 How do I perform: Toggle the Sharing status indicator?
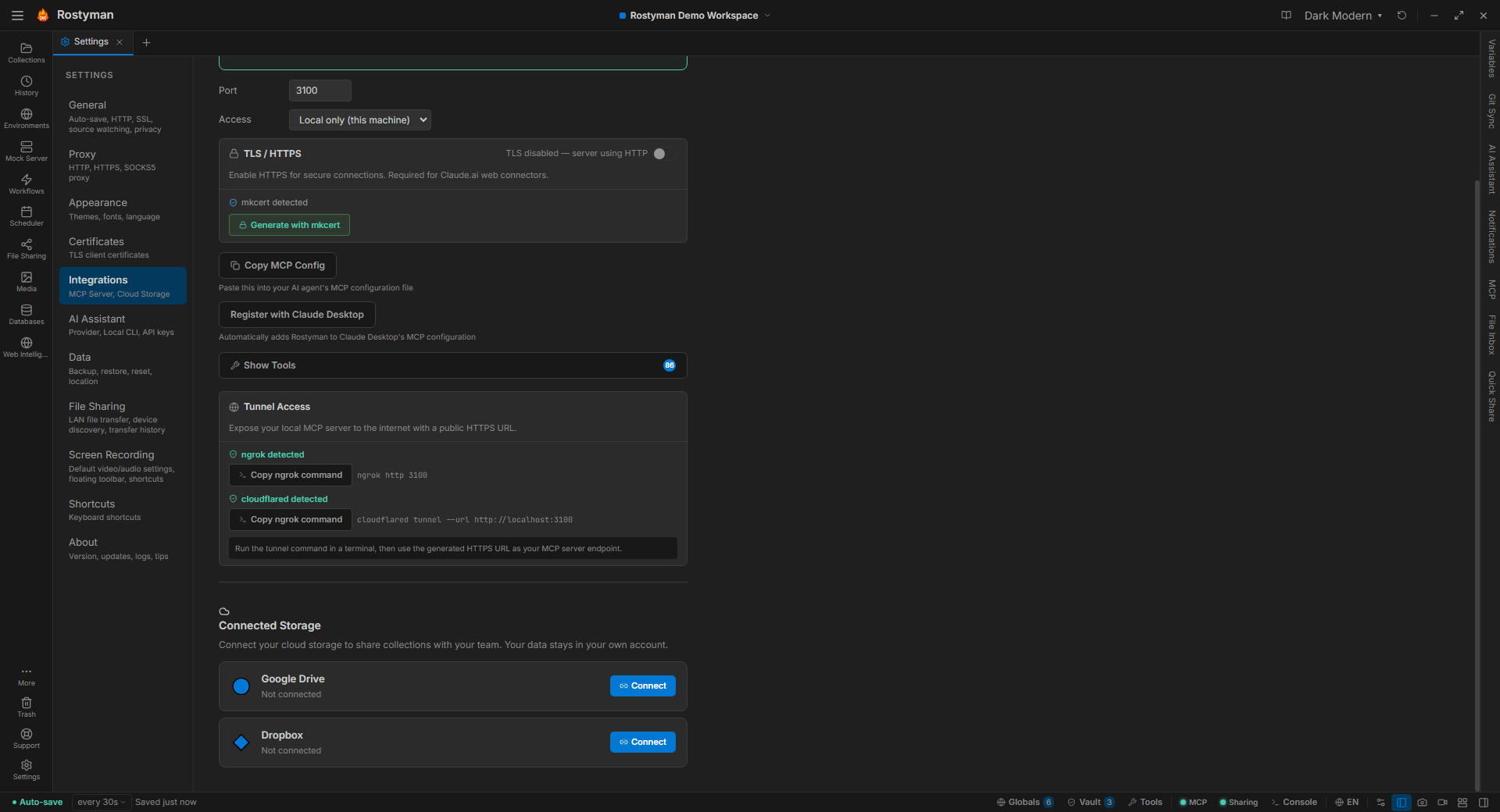[1238, 802]
